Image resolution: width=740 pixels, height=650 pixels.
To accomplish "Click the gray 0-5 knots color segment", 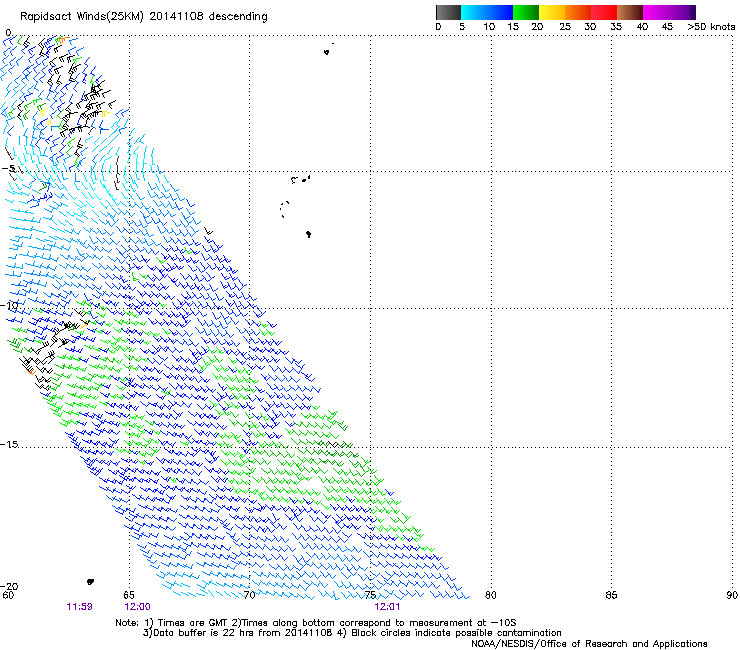I will tap(448, 12).
